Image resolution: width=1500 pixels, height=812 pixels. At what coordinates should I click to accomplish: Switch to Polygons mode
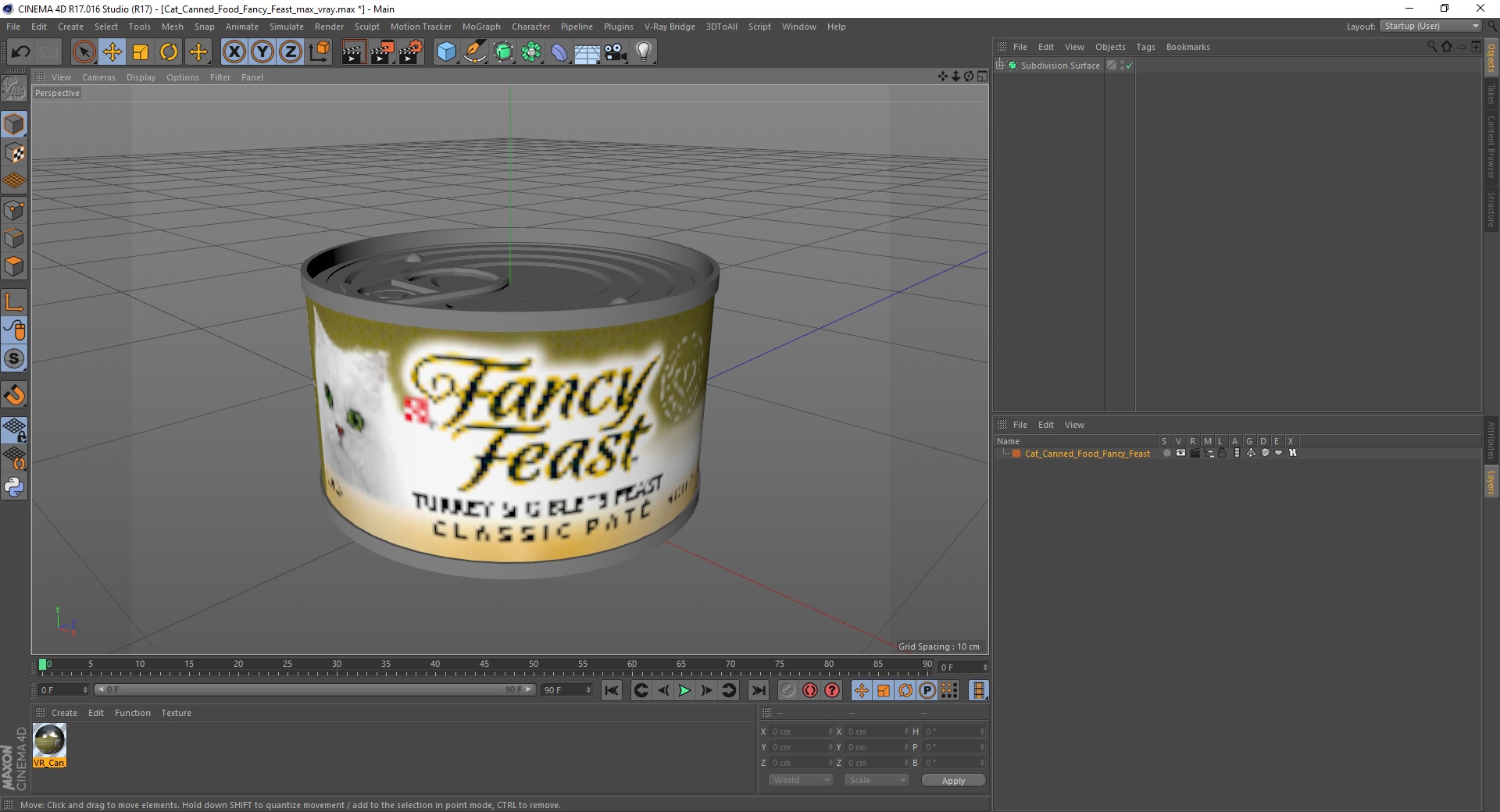point(14,266)
